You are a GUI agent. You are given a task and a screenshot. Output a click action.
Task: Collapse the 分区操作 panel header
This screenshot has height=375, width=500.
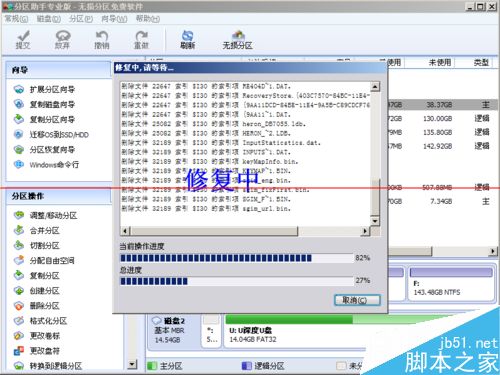click(59, 196)
